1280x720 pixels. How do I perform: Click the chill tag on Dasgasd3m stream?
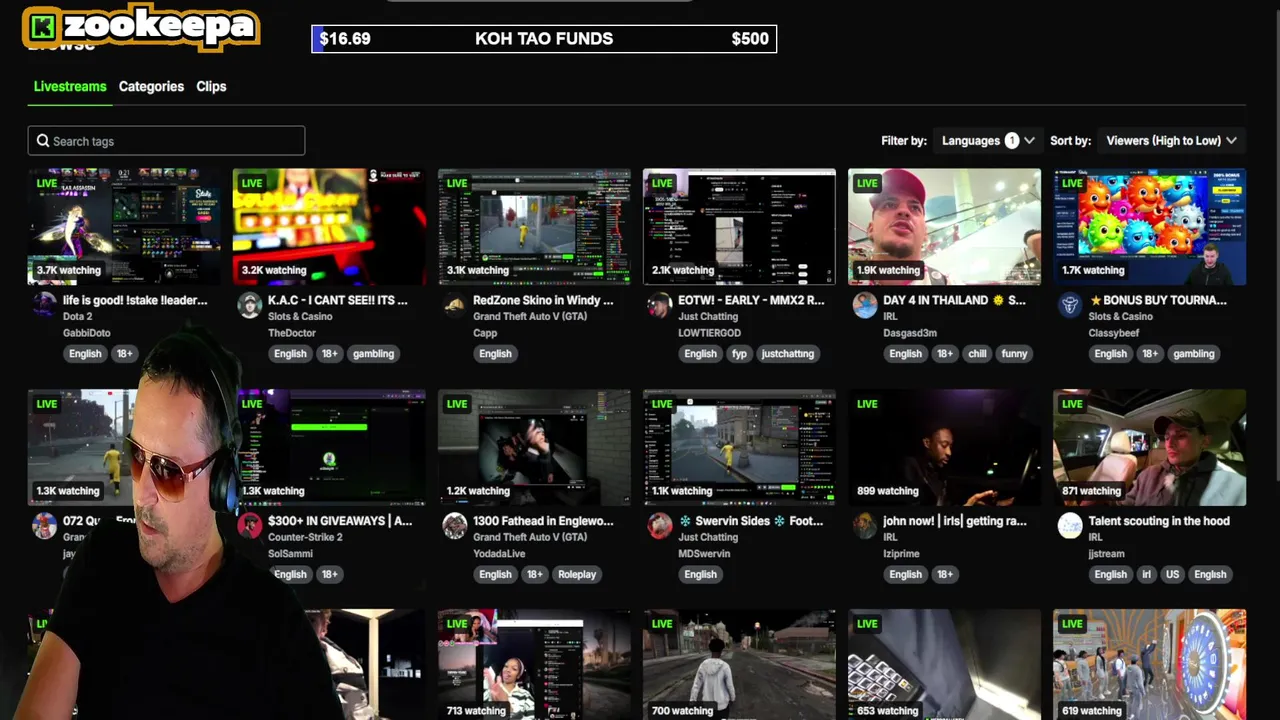[977, 354]
